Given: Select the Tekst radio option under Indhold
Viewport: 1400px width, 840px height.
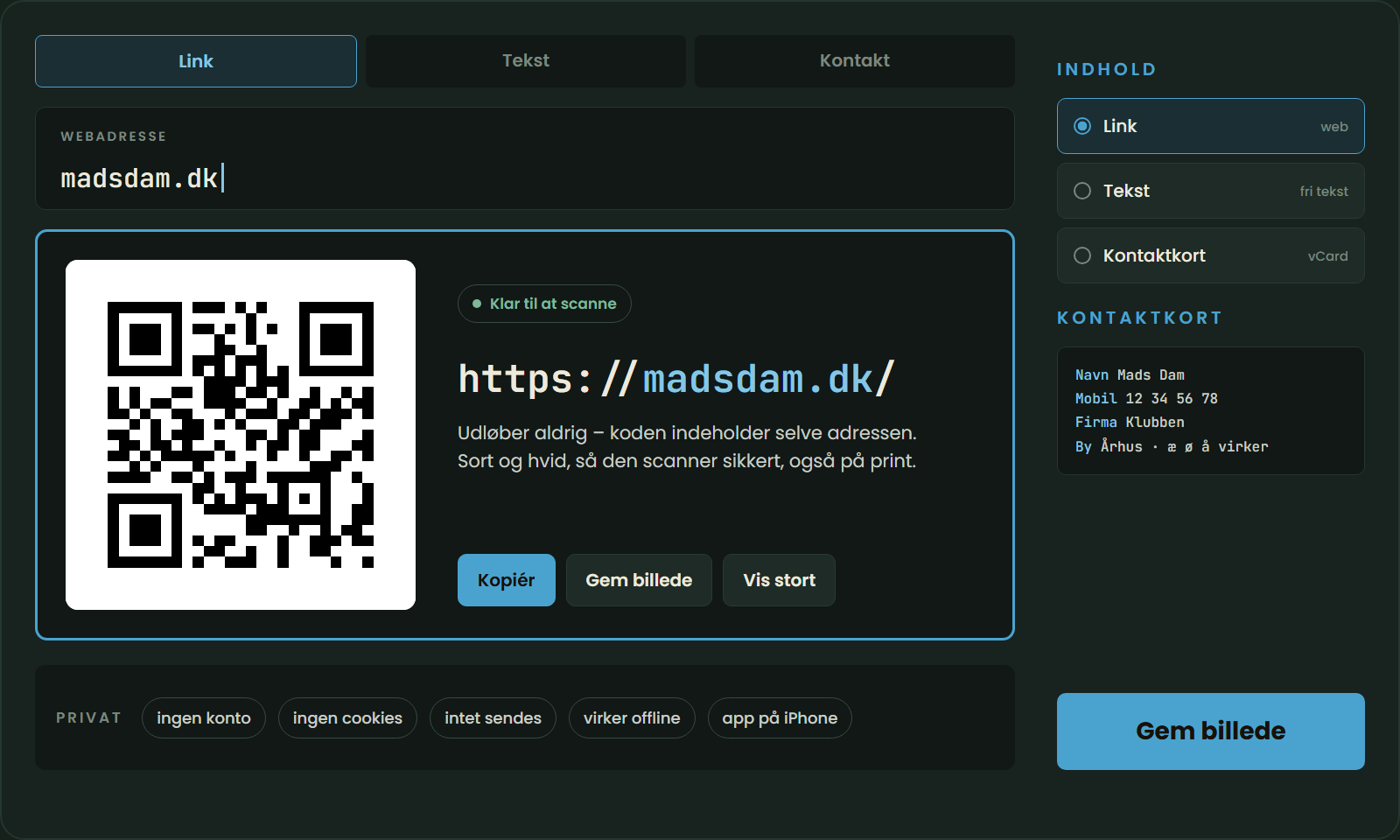Looking at the screenshot, I should coord(1211,191).
